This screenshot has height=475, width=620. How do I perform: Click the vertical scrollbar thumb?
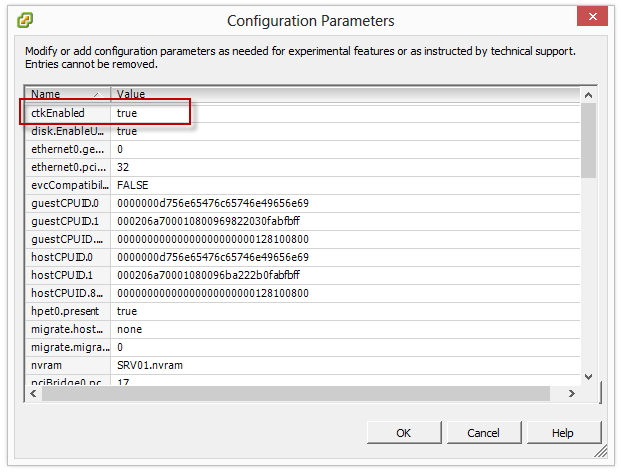[589, 140]
